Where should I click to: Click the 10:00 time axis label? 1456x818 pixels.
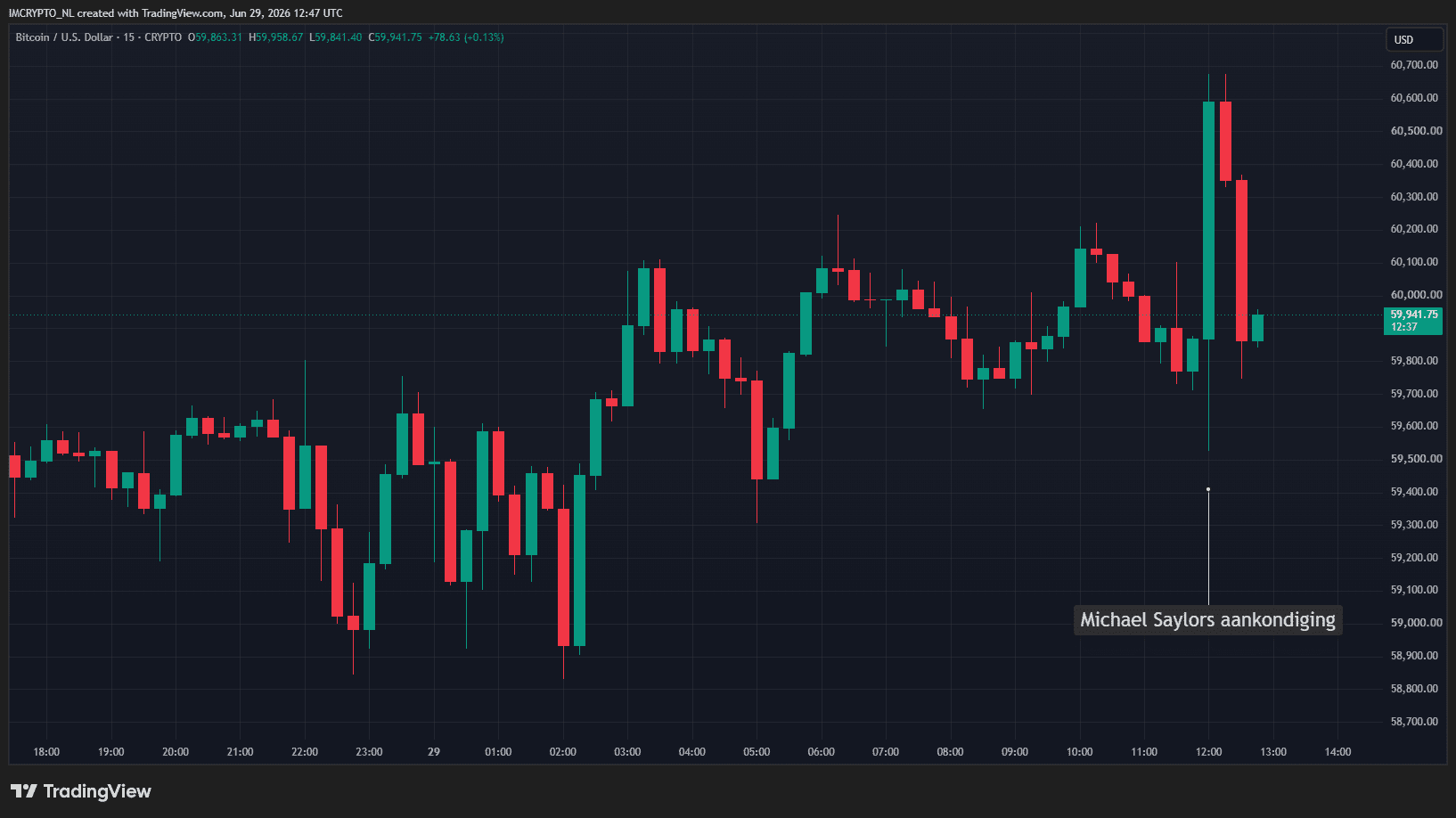1080,752
